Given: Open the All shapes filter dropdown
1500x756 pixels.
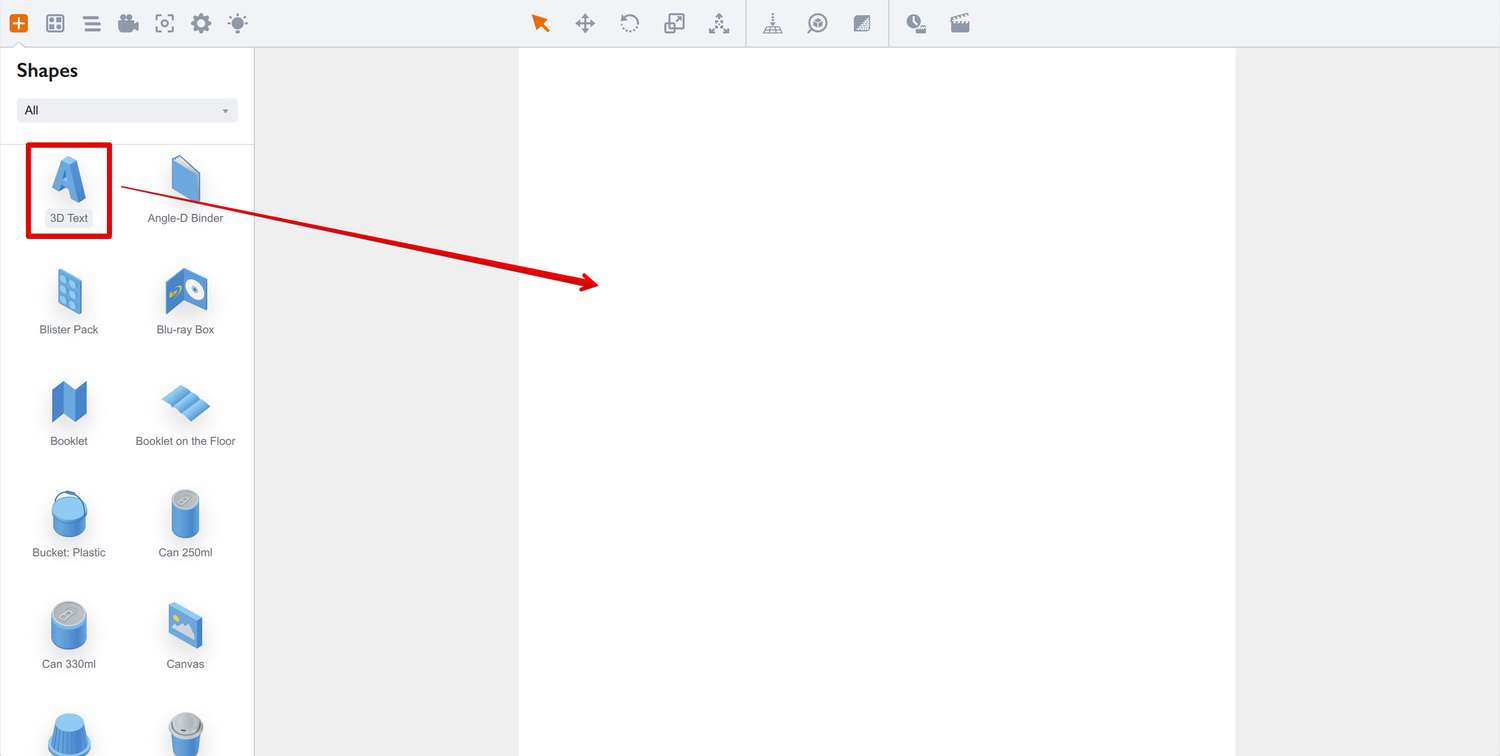Looking at the screenshot, I should click(127, 110).
